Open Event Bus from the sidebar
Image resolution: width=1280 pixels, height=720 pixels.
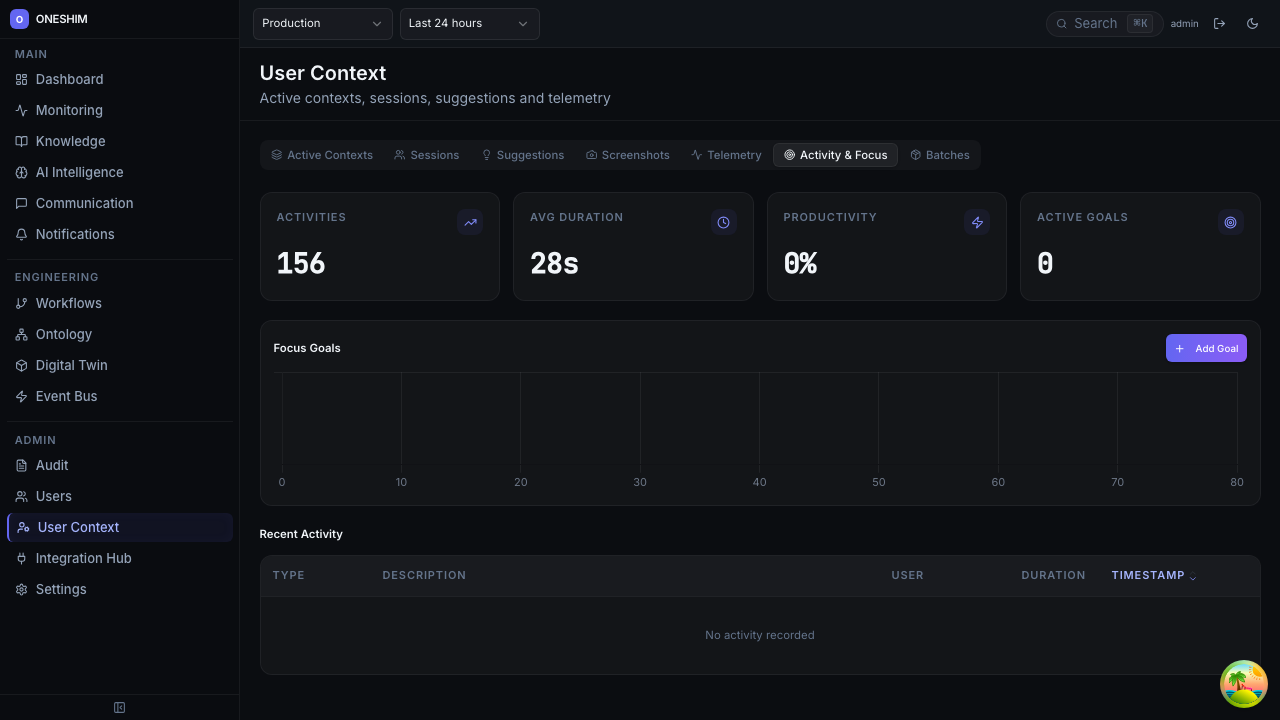tap(66, 397)
